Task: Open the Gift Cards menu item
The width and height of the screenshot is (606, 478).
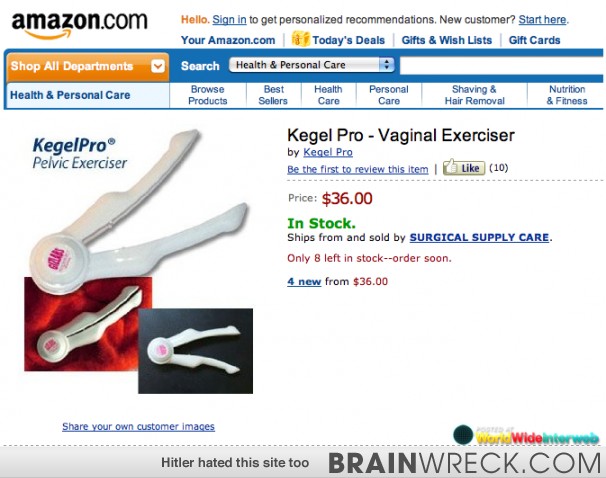Action: [534, 40]
